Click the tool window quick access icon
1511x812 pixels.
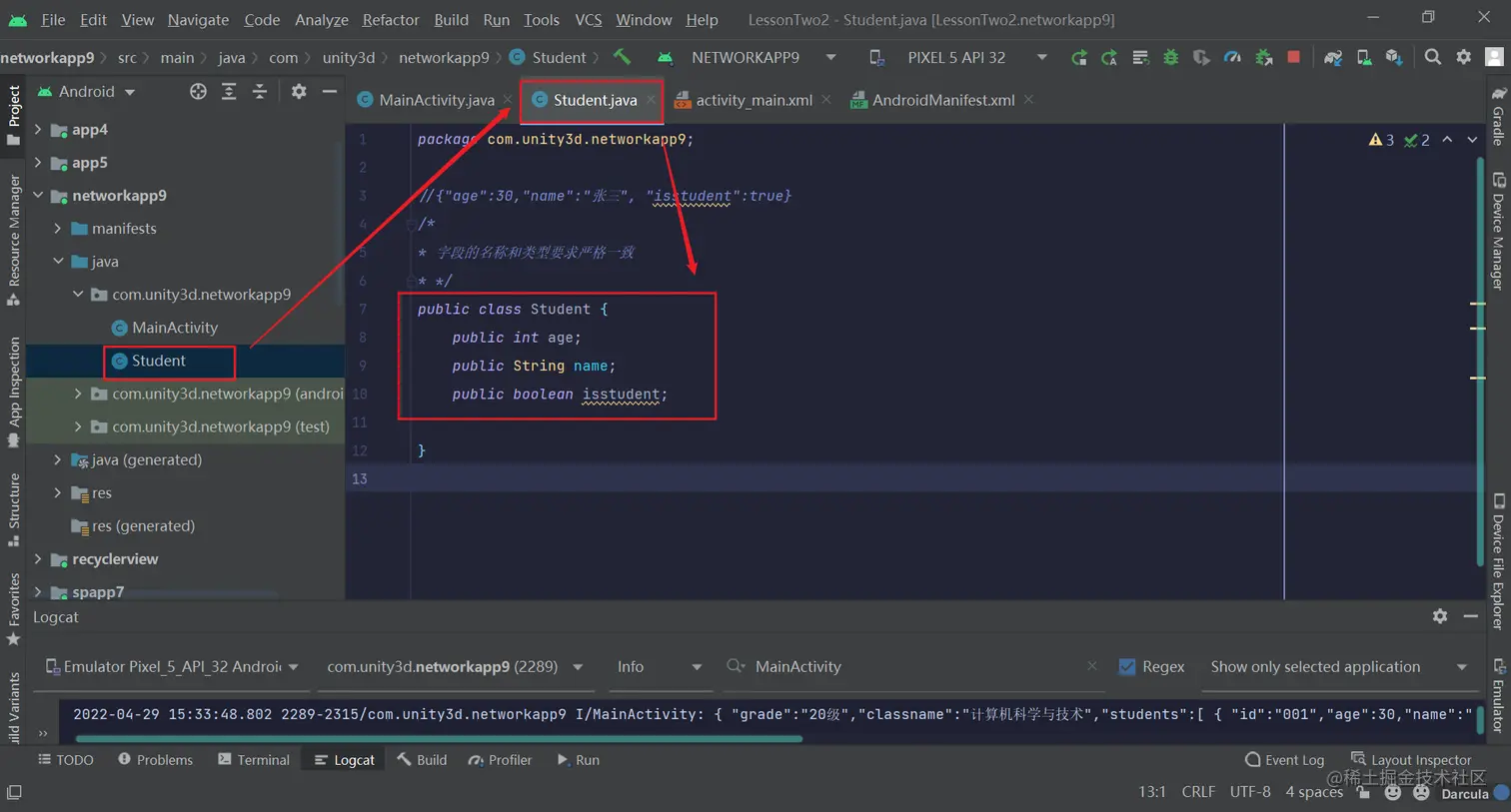(x=14, y=792)
